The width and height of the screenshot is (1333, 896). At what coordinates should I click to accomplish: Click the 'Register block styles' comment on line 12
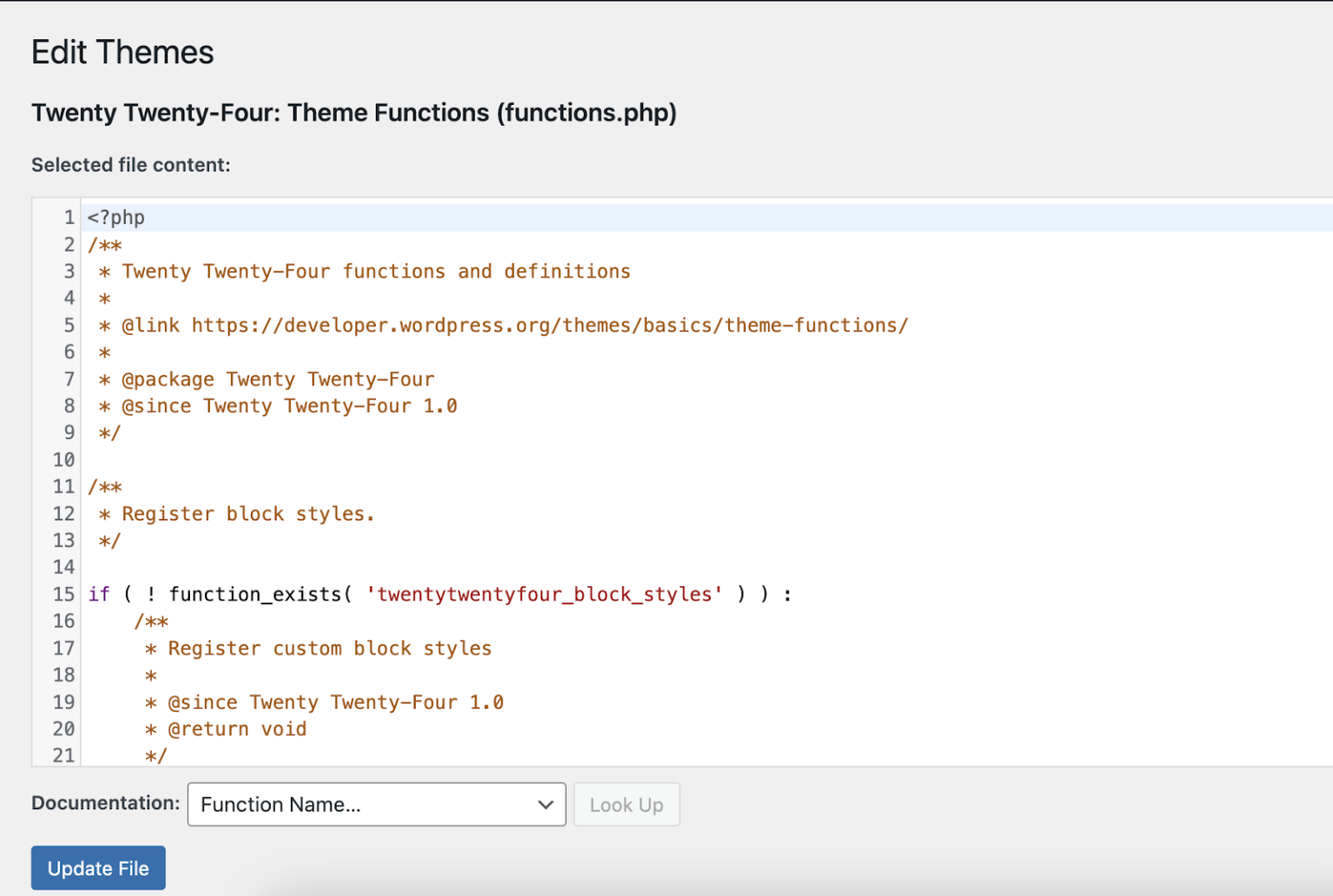(248, 513)
